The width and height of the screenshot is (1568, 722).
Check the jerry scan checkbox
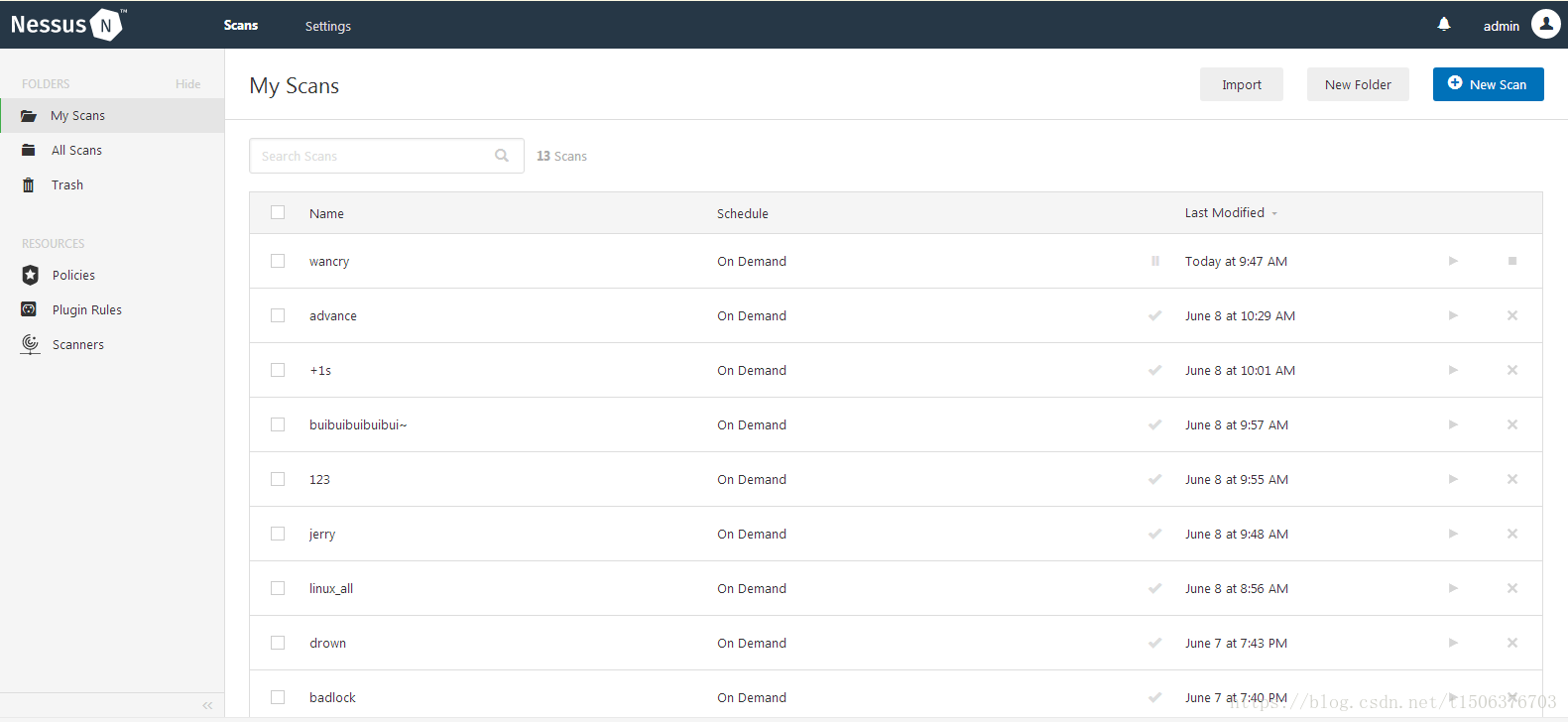278,534
